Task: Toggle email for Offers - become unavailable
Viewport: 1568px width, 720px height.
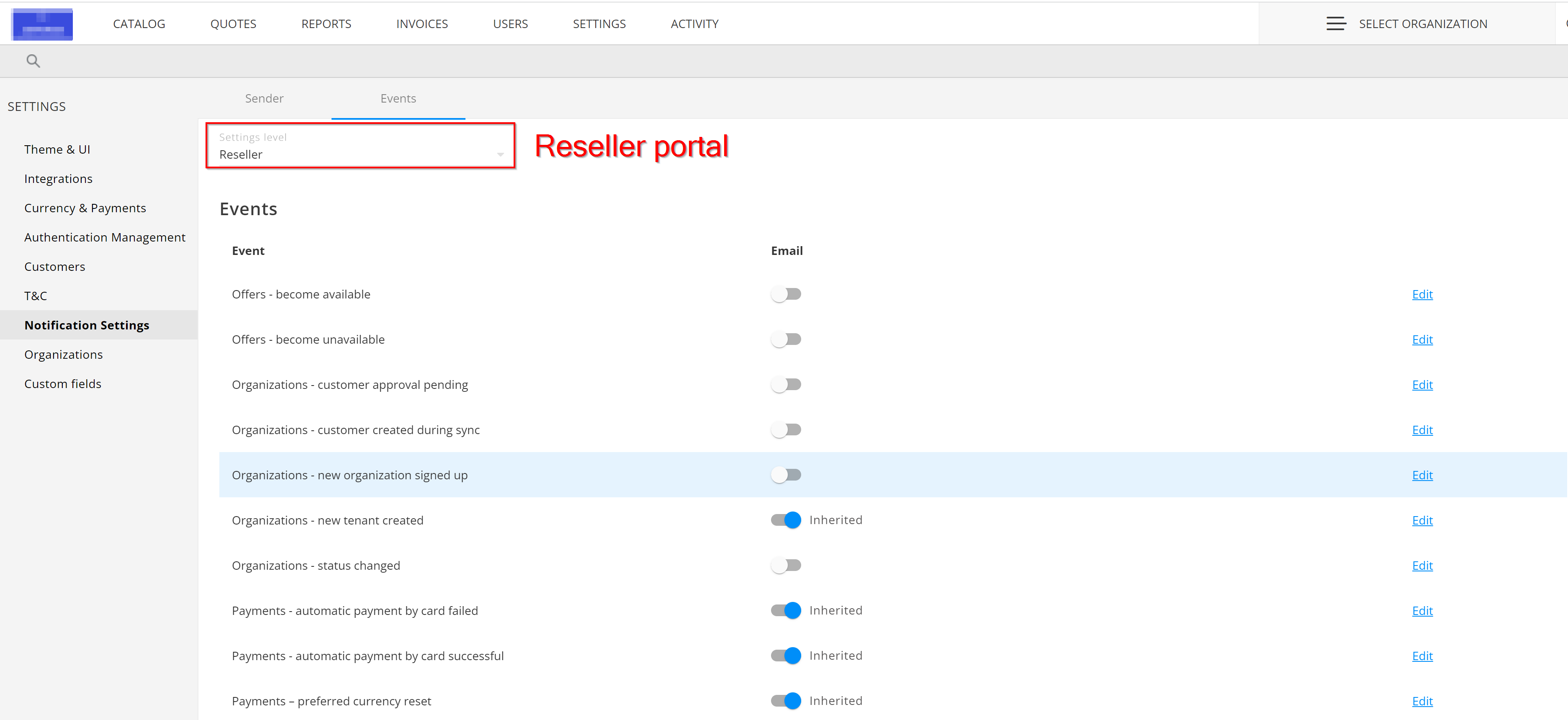Action: [x=786, y=339]
